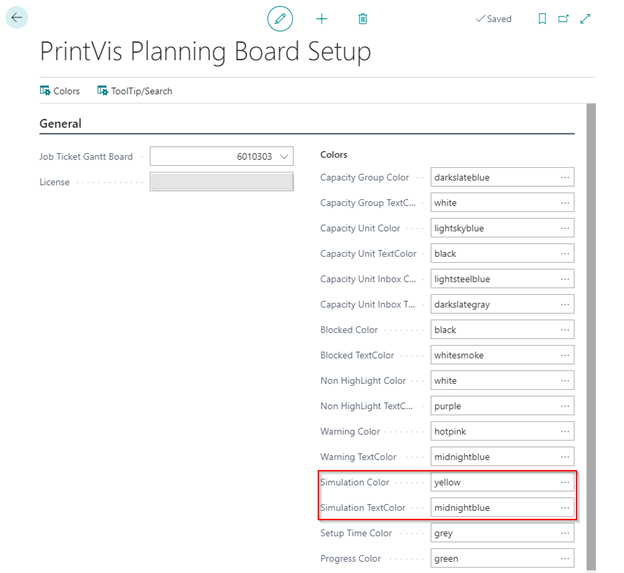Open page in new window icon

(x=563, y=18)
